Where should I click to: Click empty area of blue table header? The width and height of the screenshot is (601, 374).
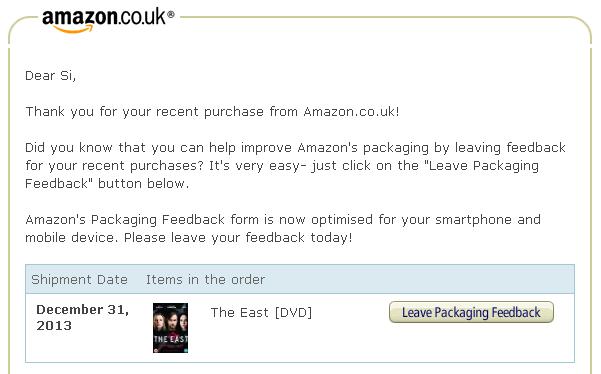pos(418,279)
